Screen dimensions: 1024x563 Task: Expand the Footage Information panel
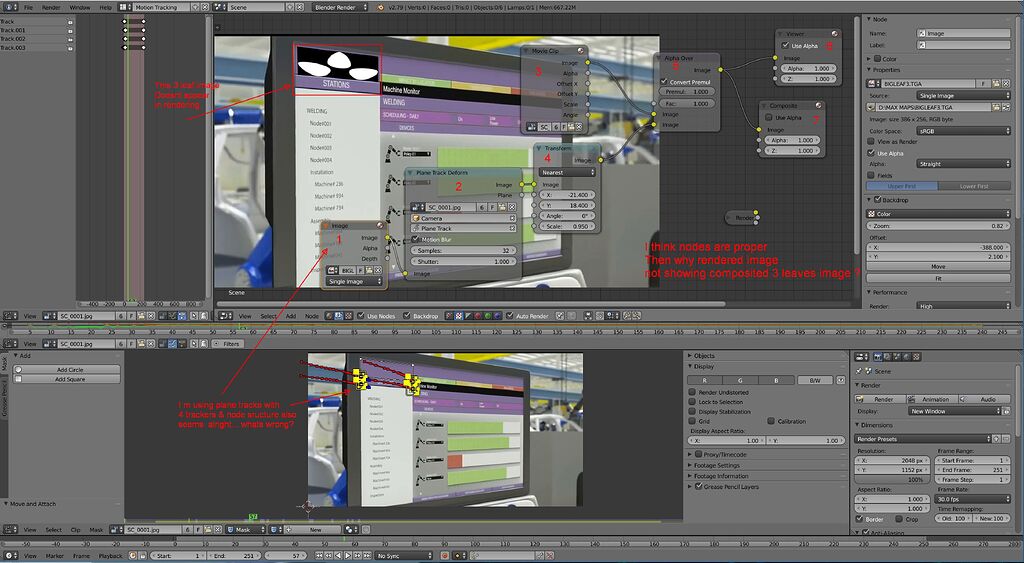(x=720, y=476)
